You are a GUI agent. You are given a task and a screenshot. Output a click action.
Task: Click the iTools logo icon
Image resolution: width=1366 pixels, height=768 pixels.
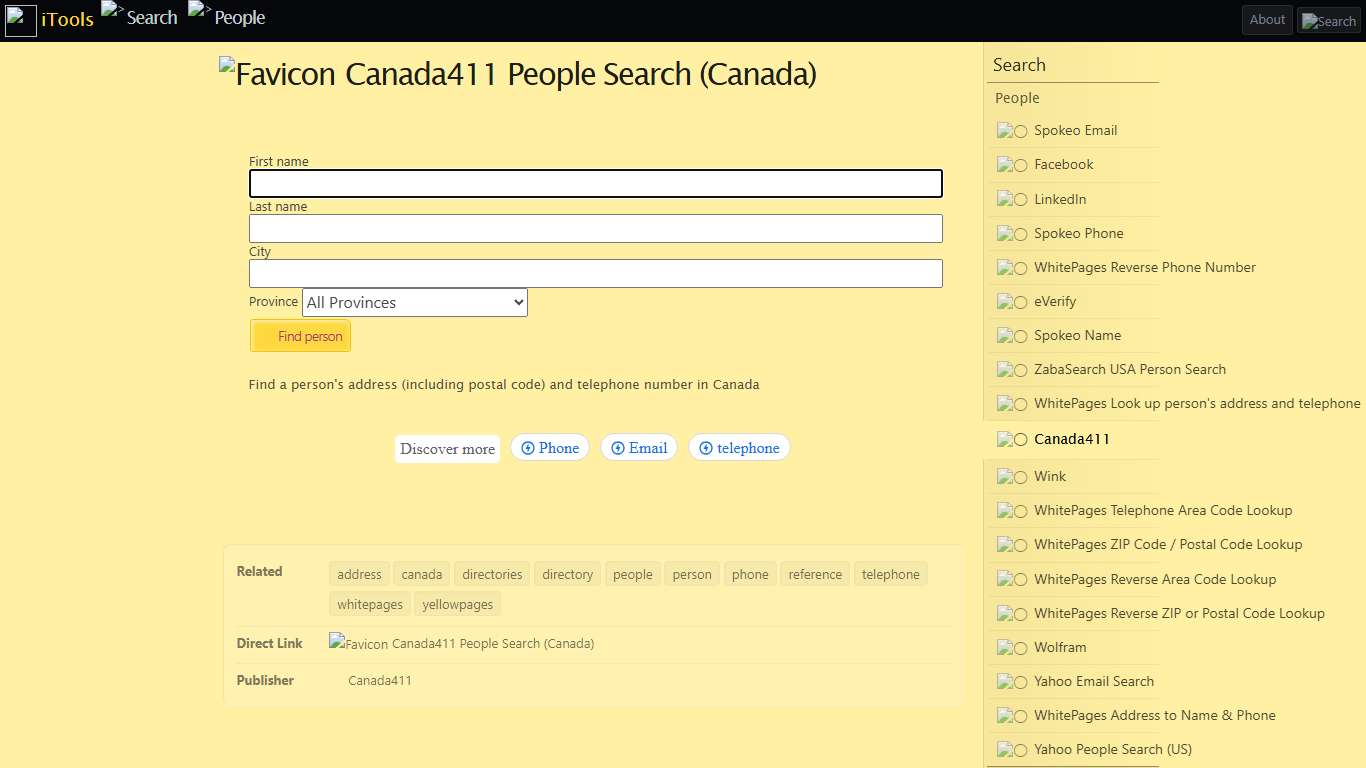tap(20, 19)
